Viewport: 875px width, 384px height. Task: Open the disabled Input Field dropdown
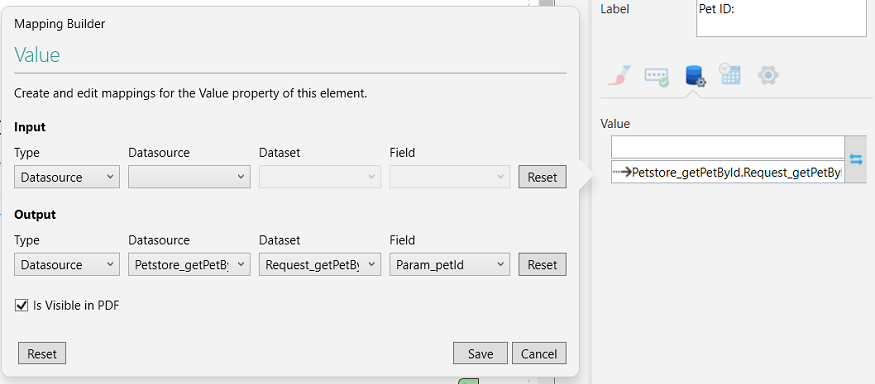coord(449,177)
